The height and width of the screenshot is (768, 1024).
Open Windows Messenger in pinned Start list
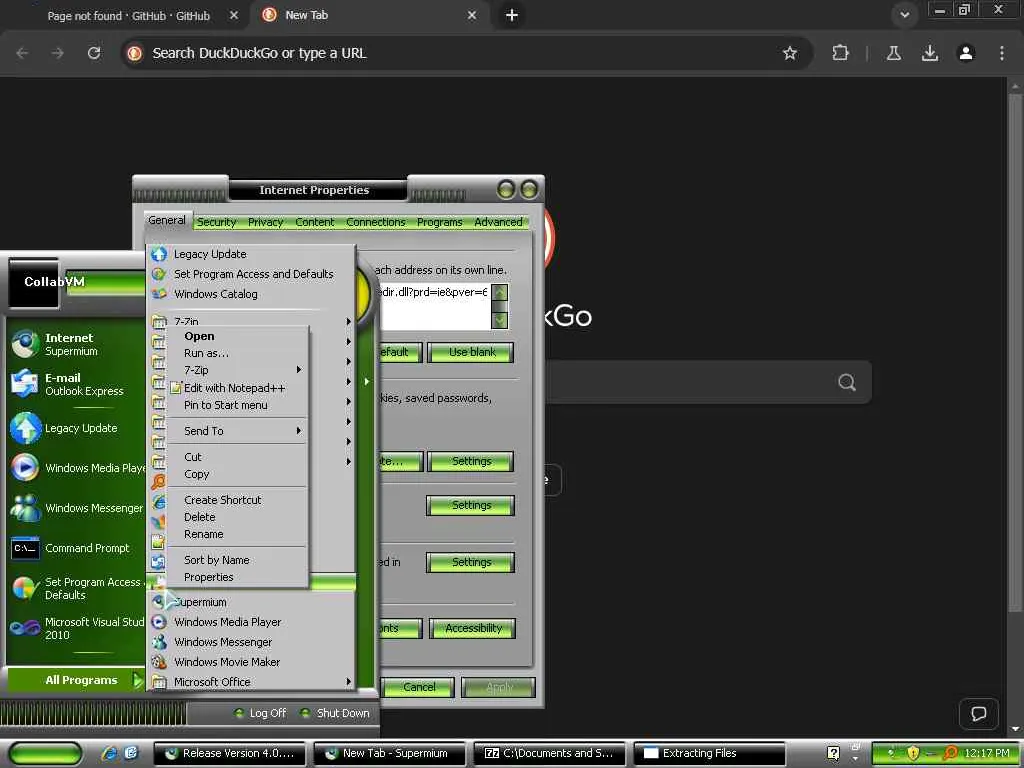[x=77, y=508]
